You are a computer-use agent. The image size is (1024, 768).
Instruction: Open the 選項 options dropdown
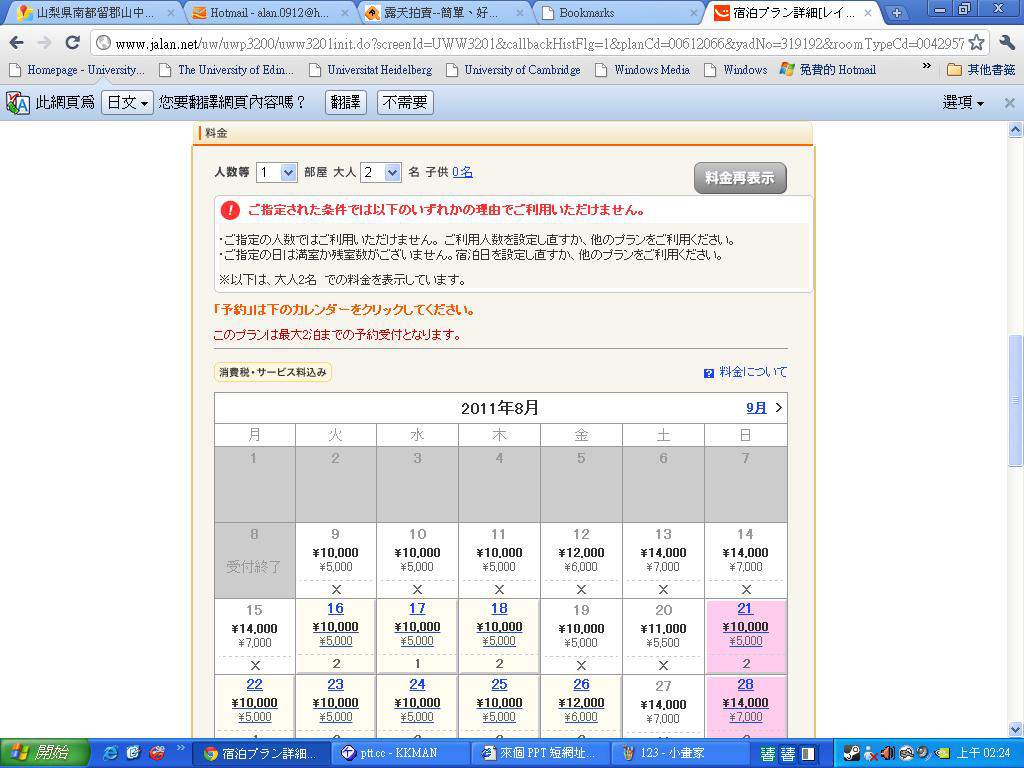coord(963,103)
